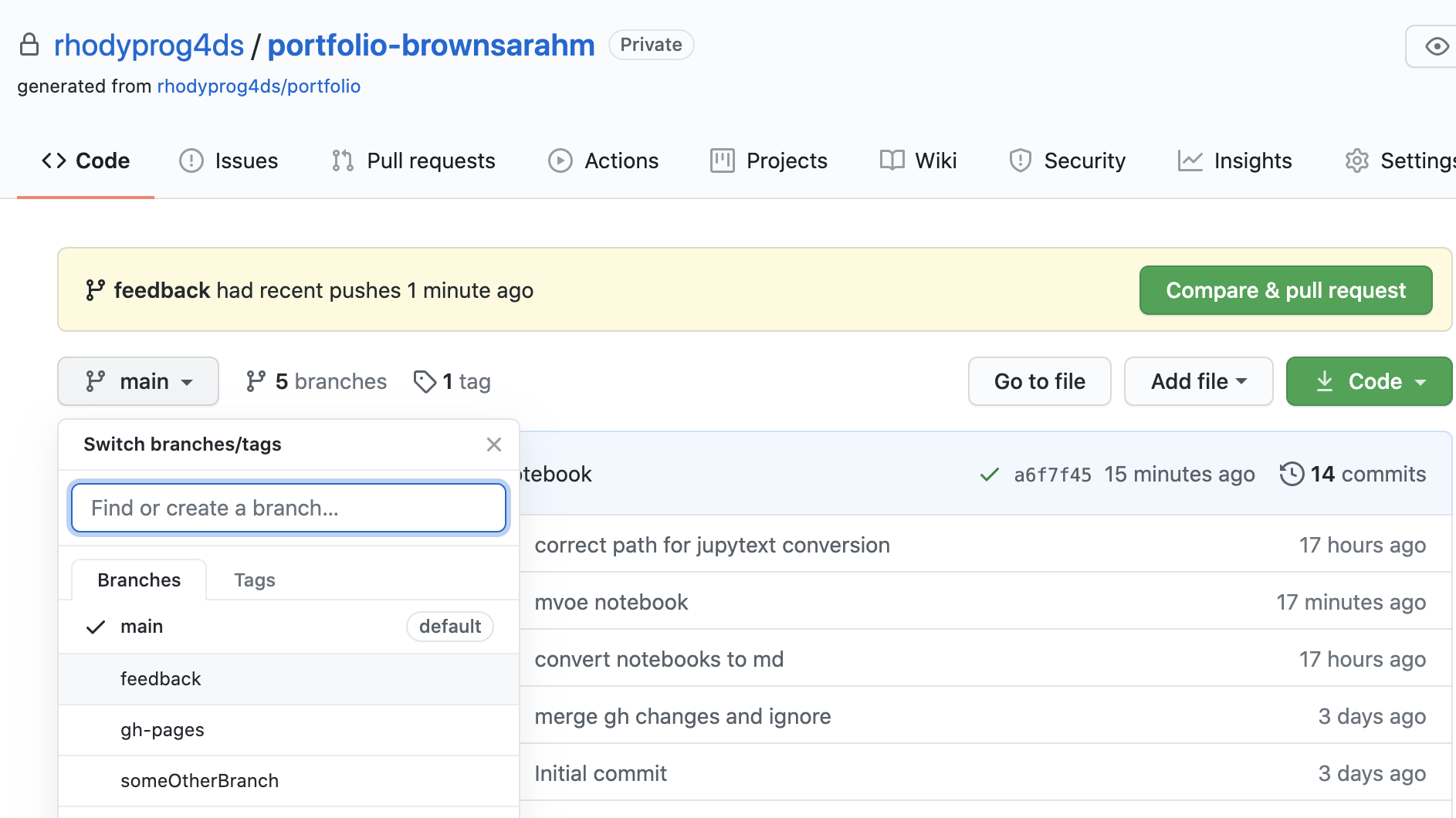Click the lock icon beside the repository name
1456x818 pixels.
point(29,45)
